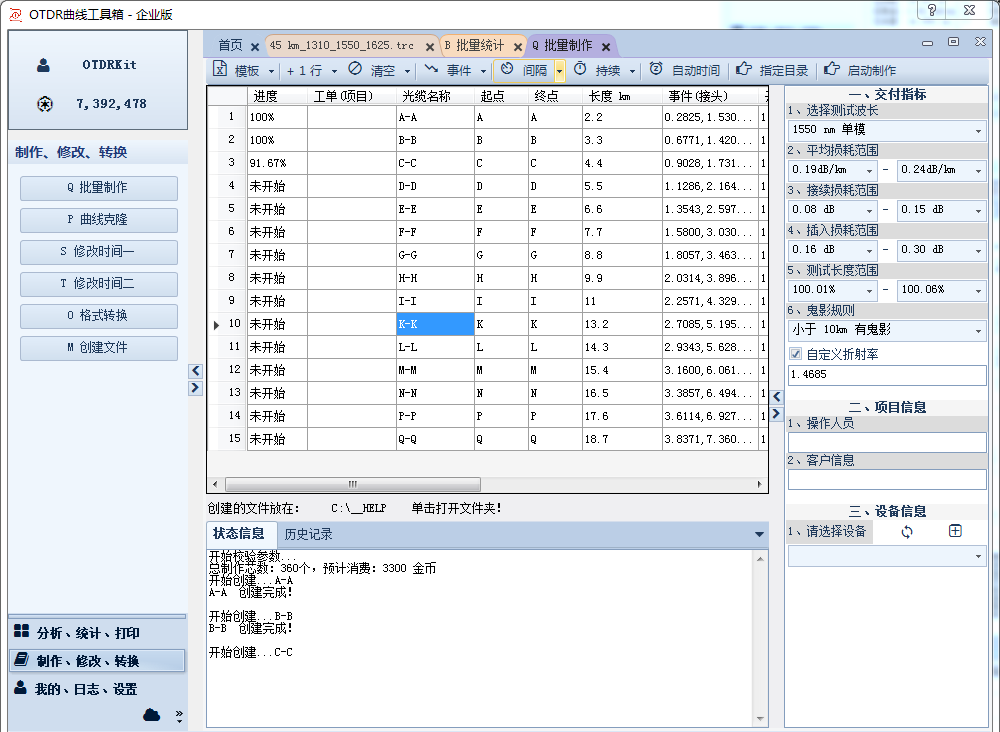
Task: Click the P 曲线克隆 button
Action: coord(98,220)
